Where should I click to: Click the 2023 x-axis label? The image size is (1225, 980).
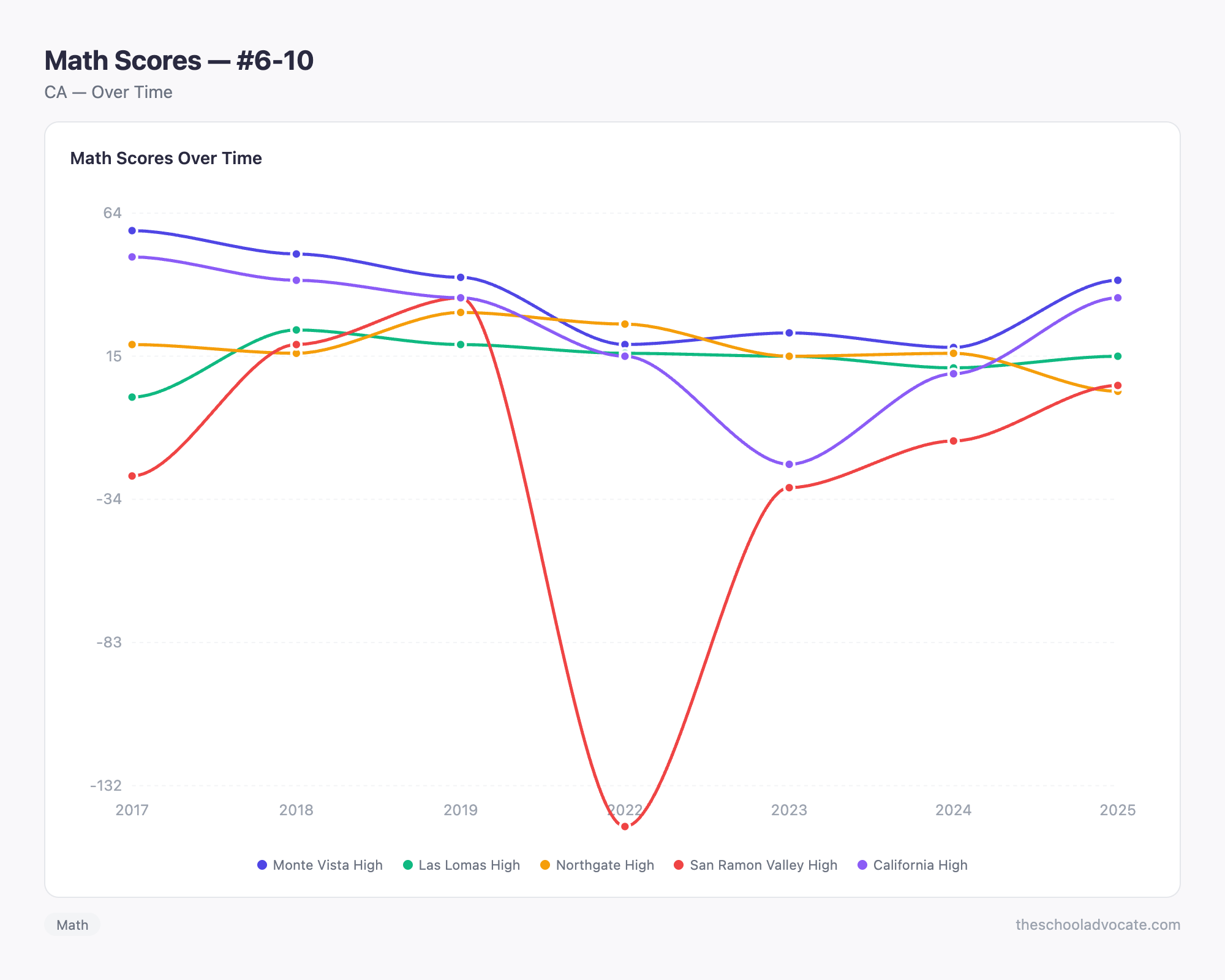tap(789, 810)
